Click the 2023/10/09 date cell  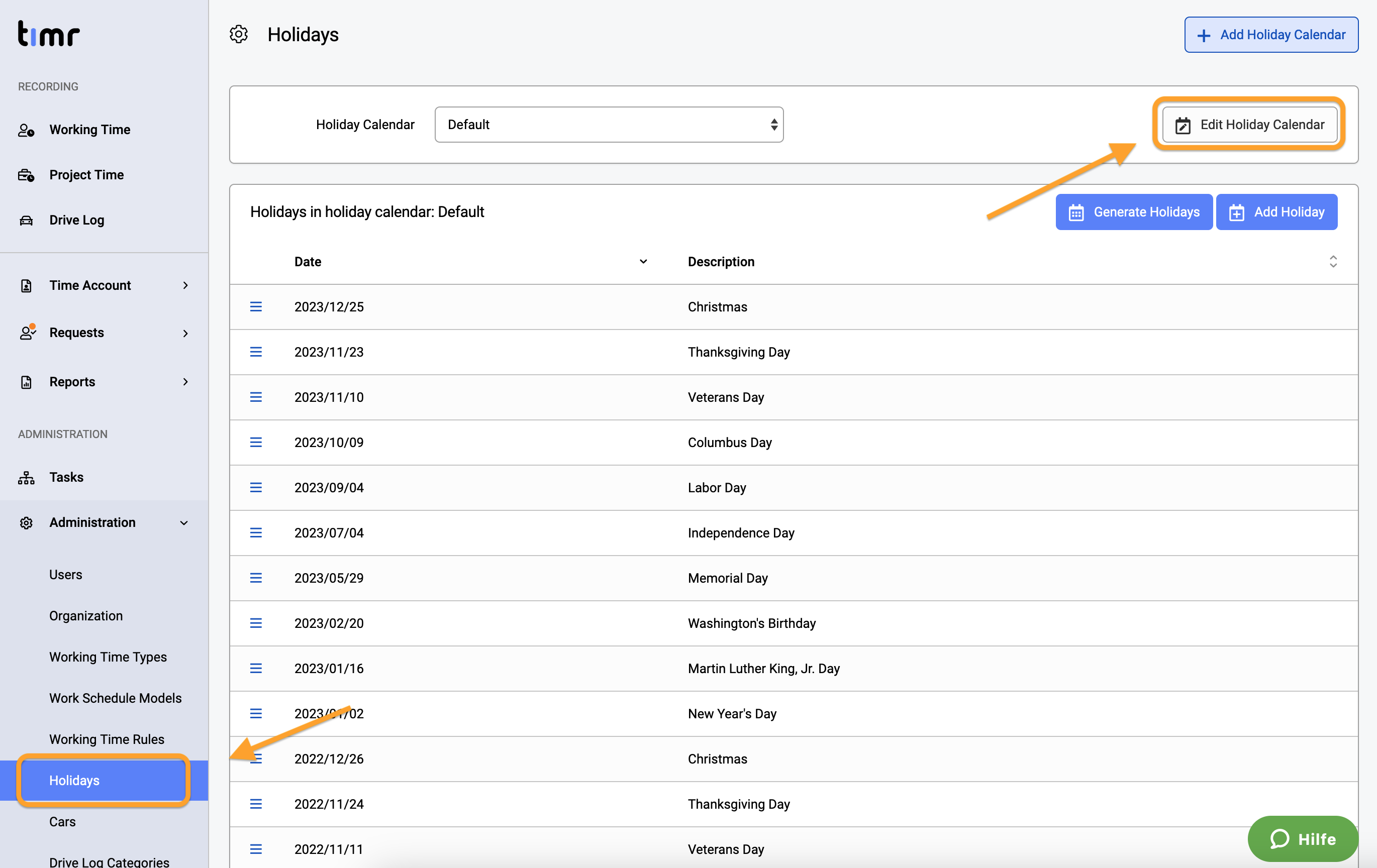coord(329,442)
